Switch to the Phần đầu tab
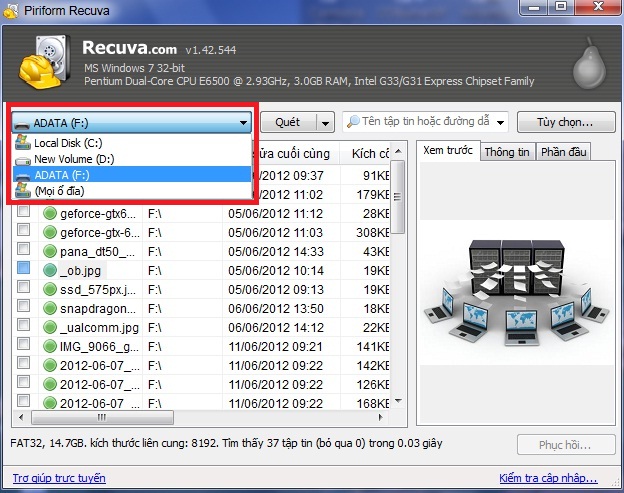Viewport: 624px width, 493px height. point(564,152)
